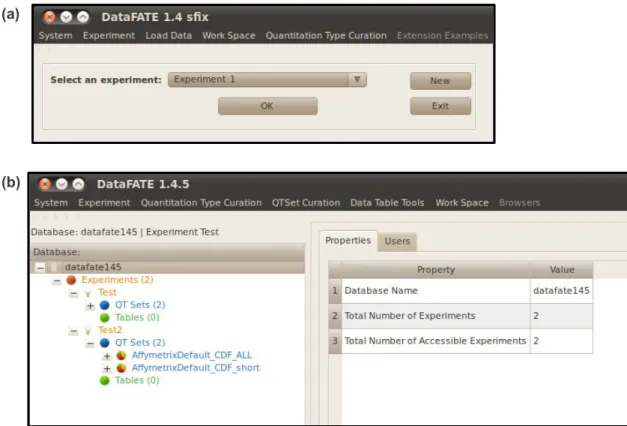Viewport: 627px width, 426px height.
Task: Open System menu in DataFATE 1.4 sfix
Action: pyautogui.click(x=55, y=36)
